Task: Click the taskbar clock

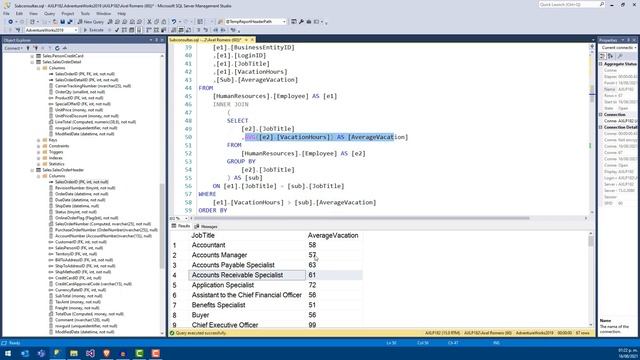Action: [x=628, y=353]
